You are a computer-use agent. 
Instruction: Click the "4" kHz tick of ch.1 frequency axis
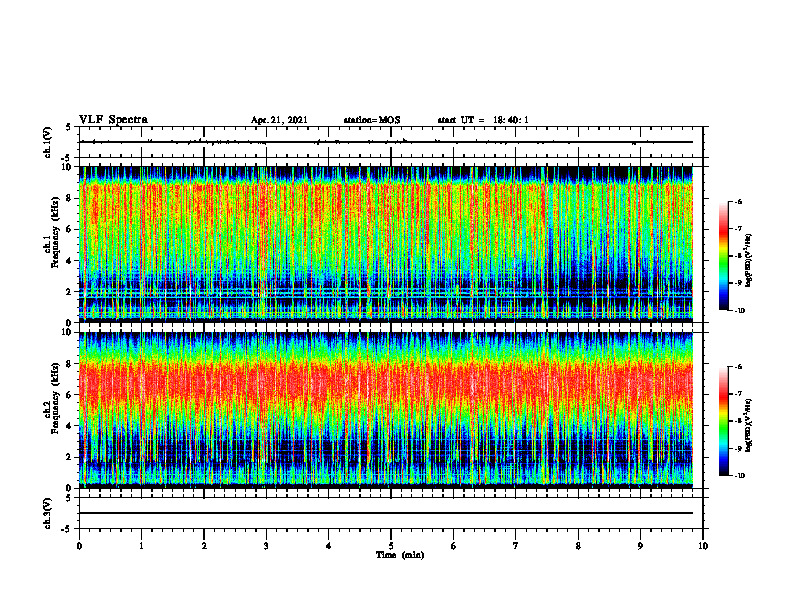click(x=70, y=261)
